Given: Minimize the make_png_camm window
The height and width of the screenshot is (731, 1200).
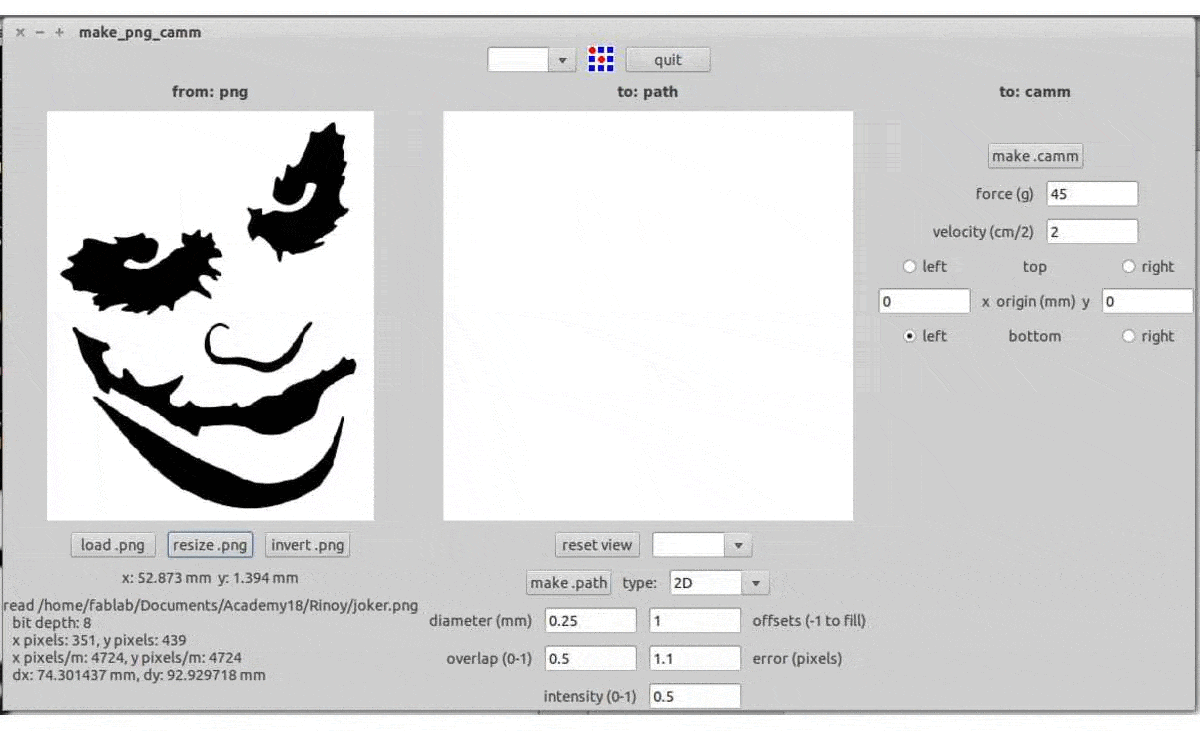Looking at the screenshot, I should coord(40,32).
